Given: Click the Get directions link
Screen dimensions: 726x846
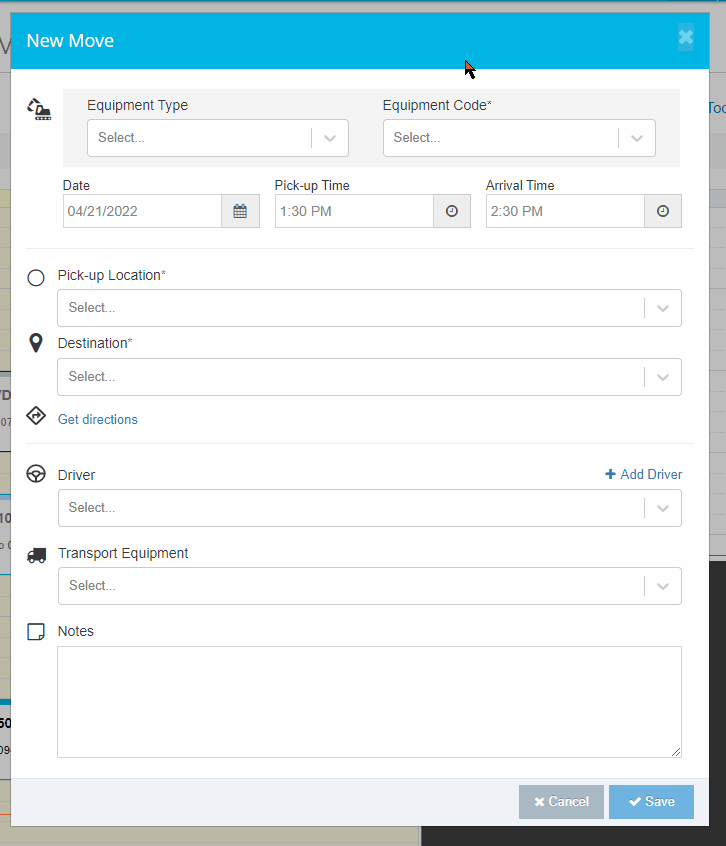Looking at the screenshot, I should tap(97, 419).
